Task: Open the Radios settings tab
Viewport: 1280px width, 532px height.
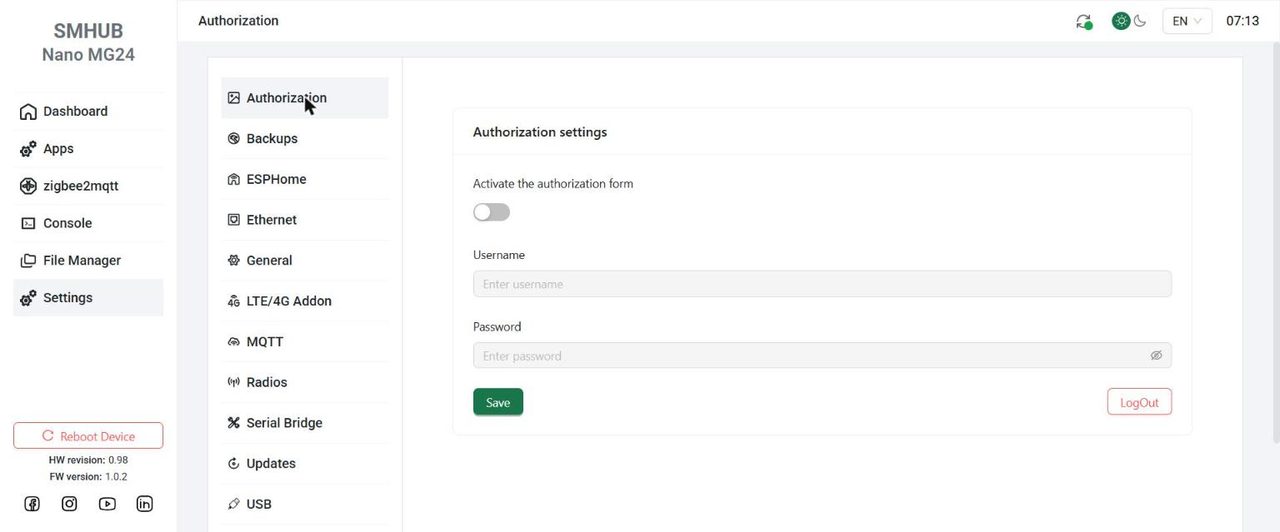Action: point(305,382)
